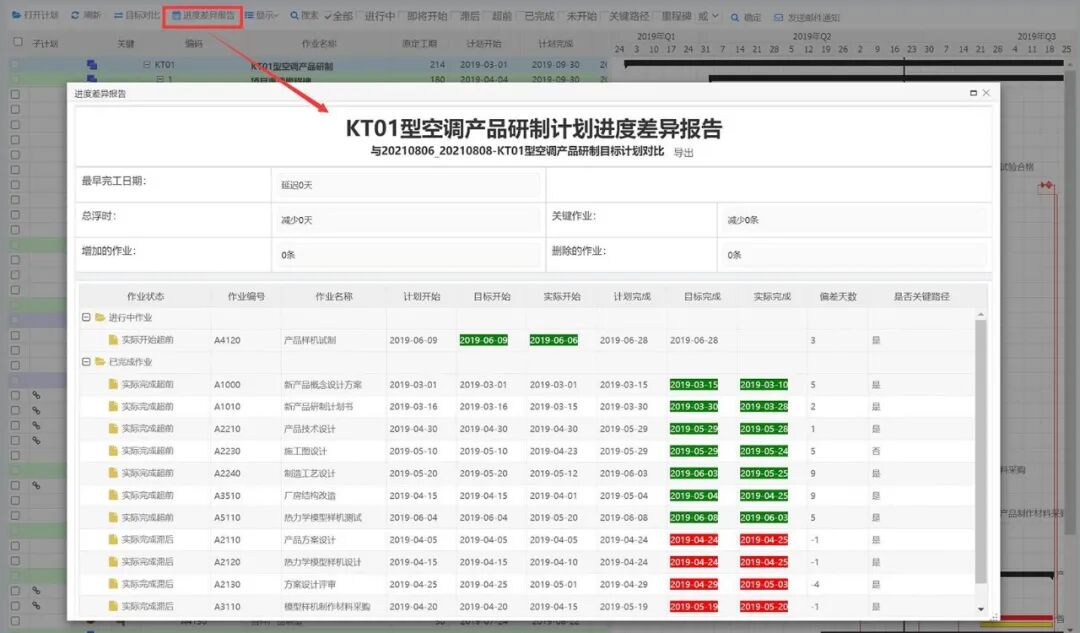Expand the KT01 plan tree node

click(x=147, y=63)
